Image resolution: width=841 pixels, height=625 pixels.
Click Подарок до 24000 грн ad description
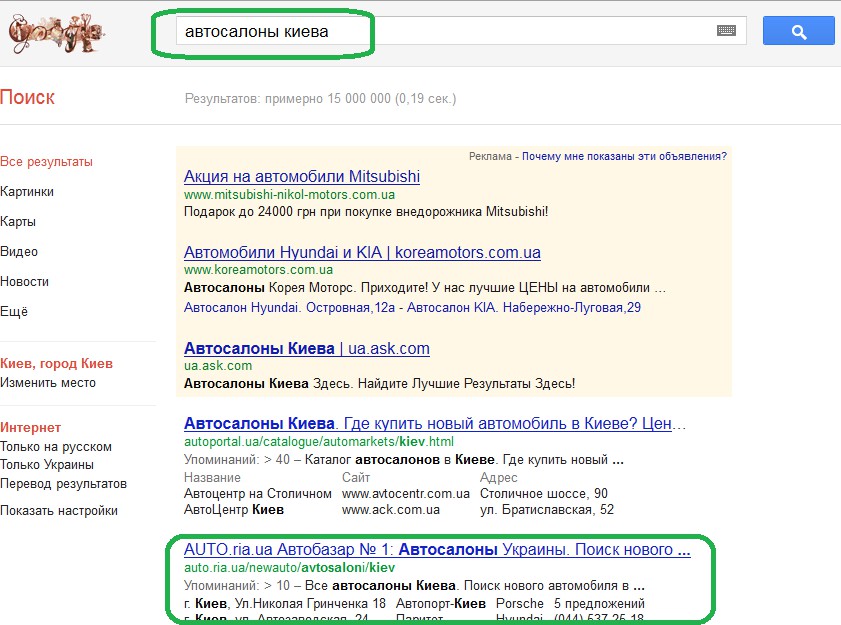(366, 211)
